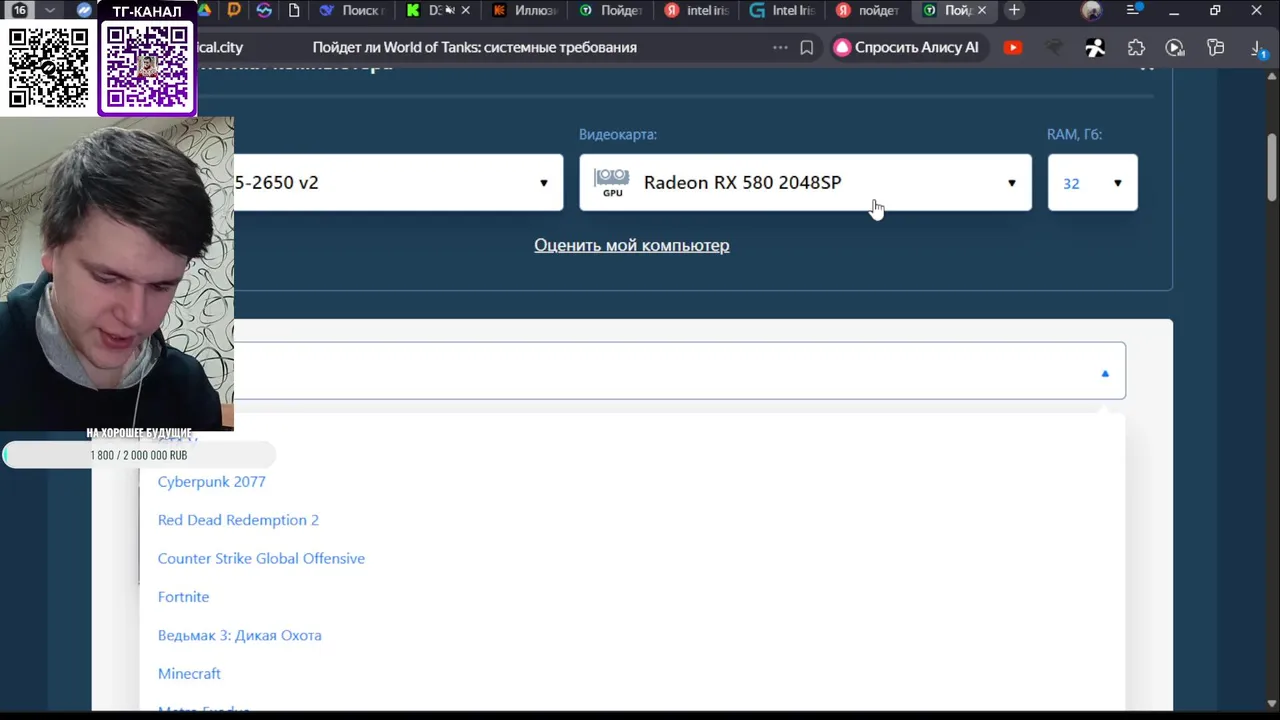Click the YouTube extension icon
Viewport: 1280px width, 720px height.
pos(1013,47)
